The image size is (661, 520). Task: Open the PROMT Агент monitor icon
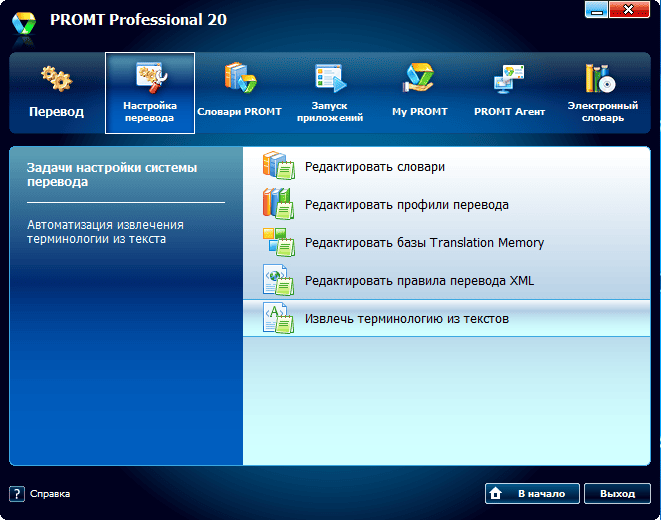pyautogui.click(x=509, y=79)
